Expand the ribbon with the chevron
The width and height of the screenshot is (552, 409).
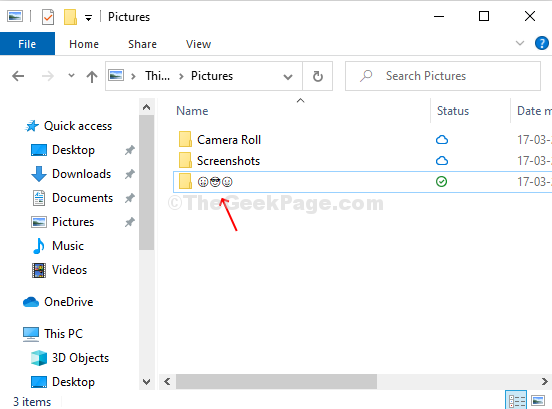(x=520, y=43)
